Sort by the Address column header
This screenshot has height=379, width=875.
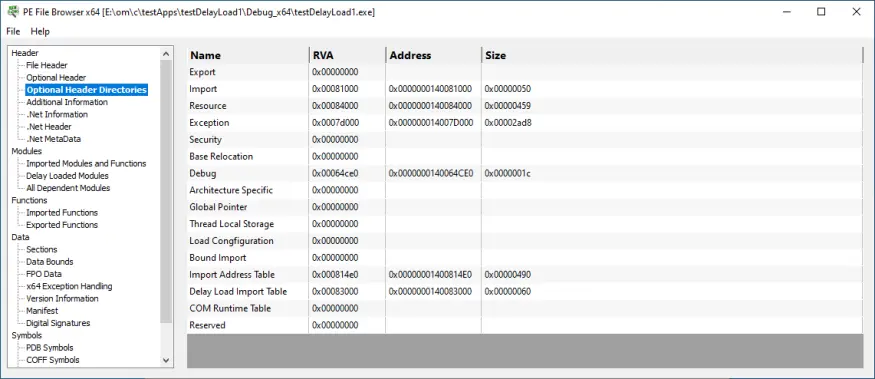[x=433, y=55]
